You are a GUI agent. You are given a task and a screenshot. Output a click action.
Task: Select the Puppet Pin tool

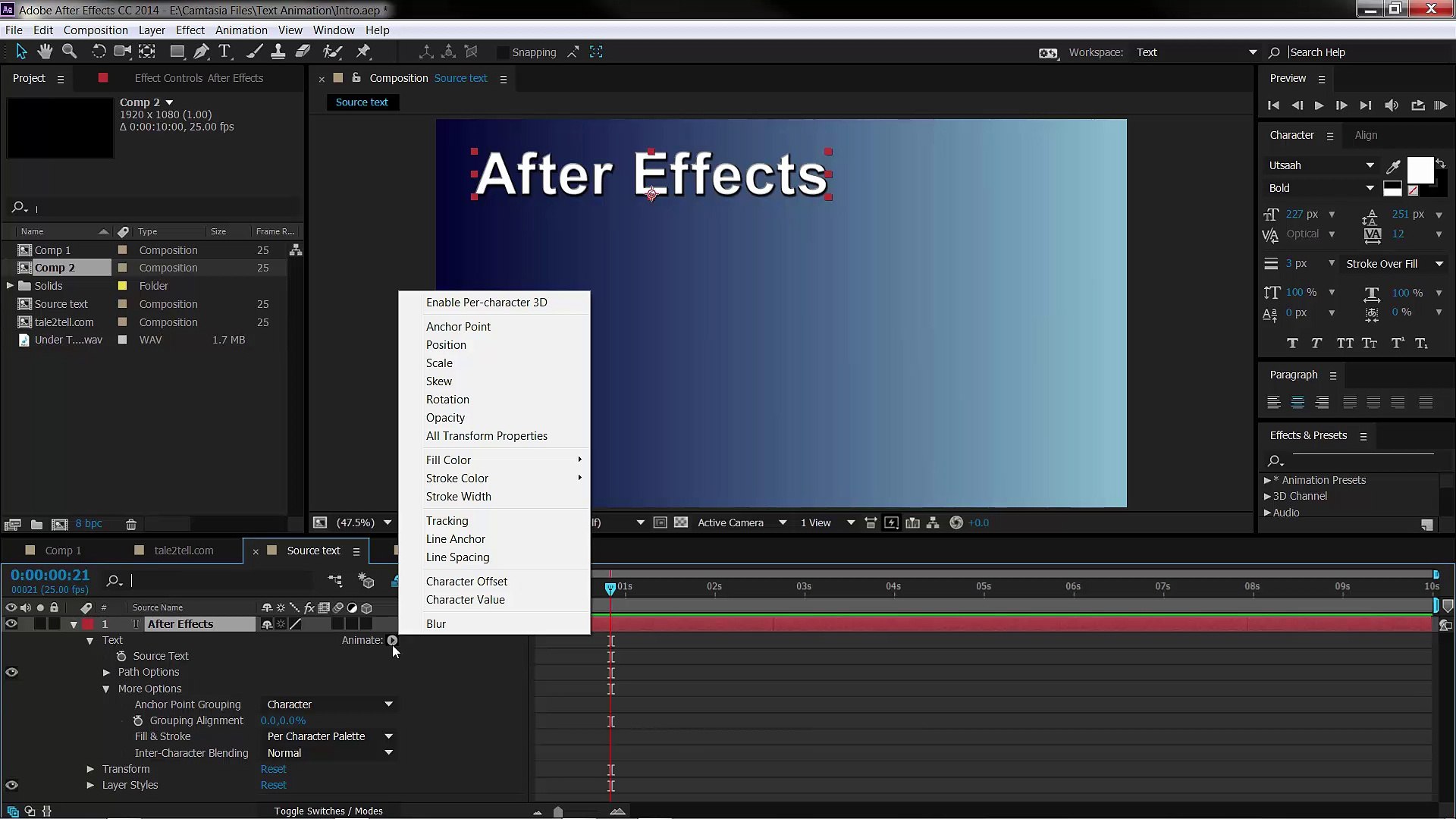363,52
